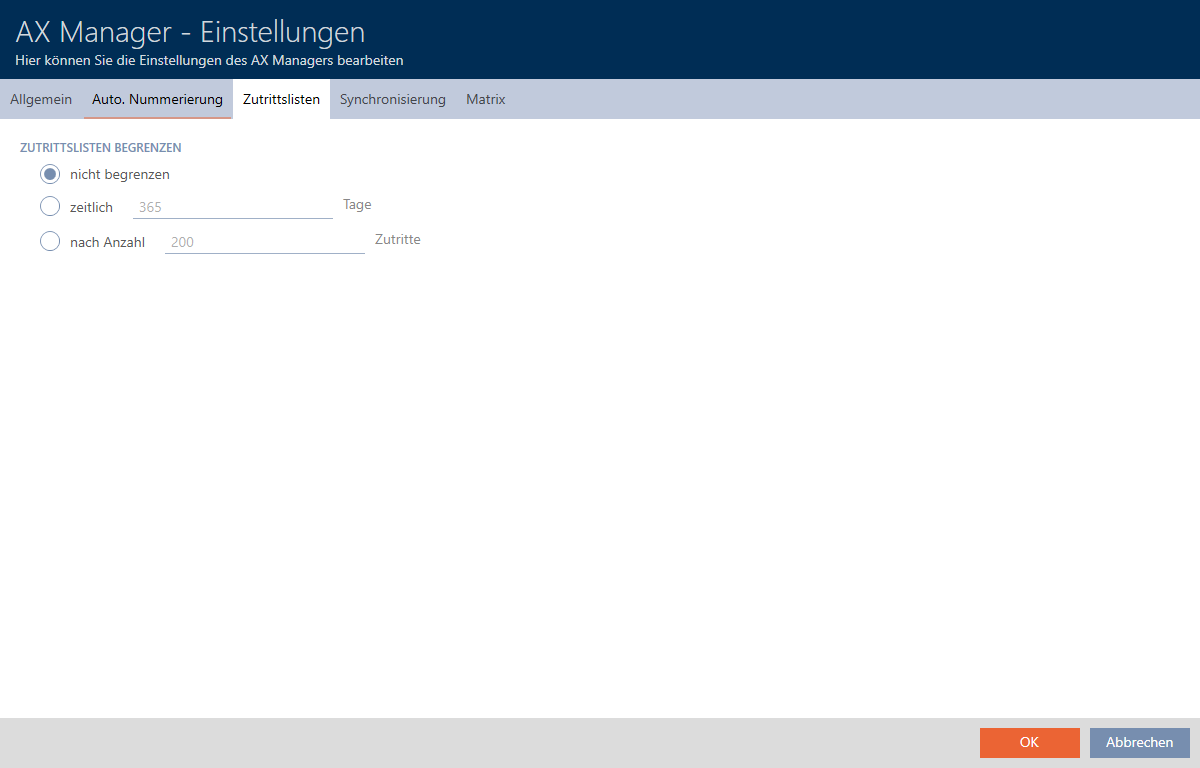
Task: Select the 'nicht begrenzen' radio circle
Action: point(50,174)
